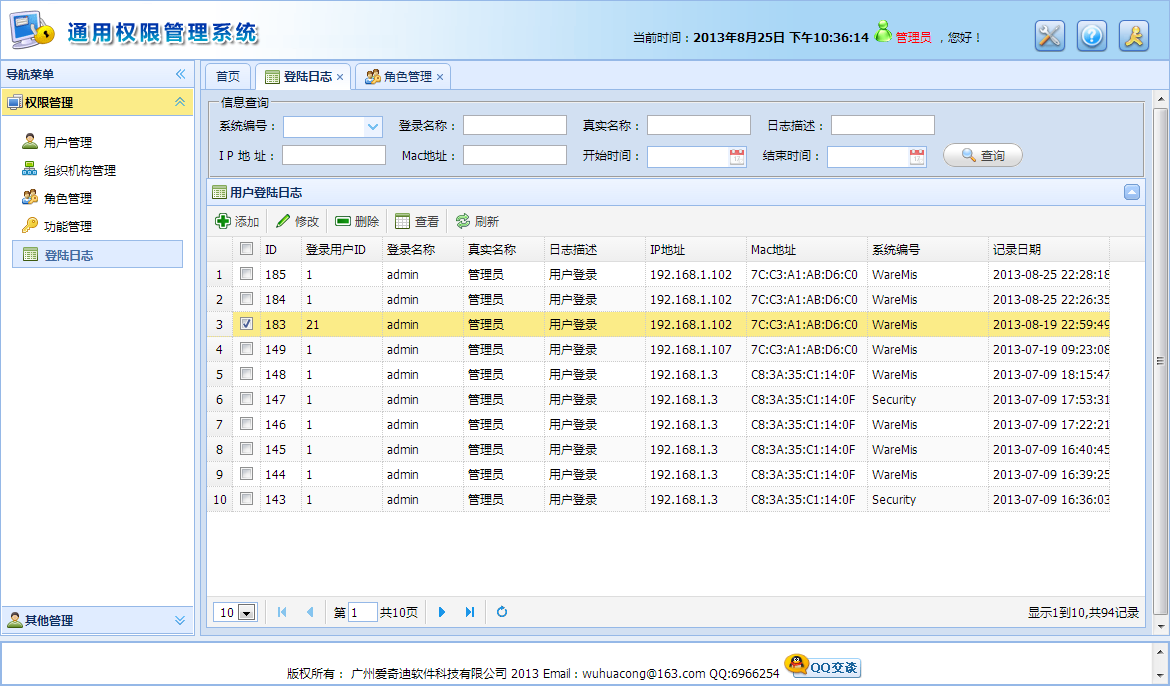Click the 登录名称 input field
1170x686 pixels.
(x=515, y=125)
